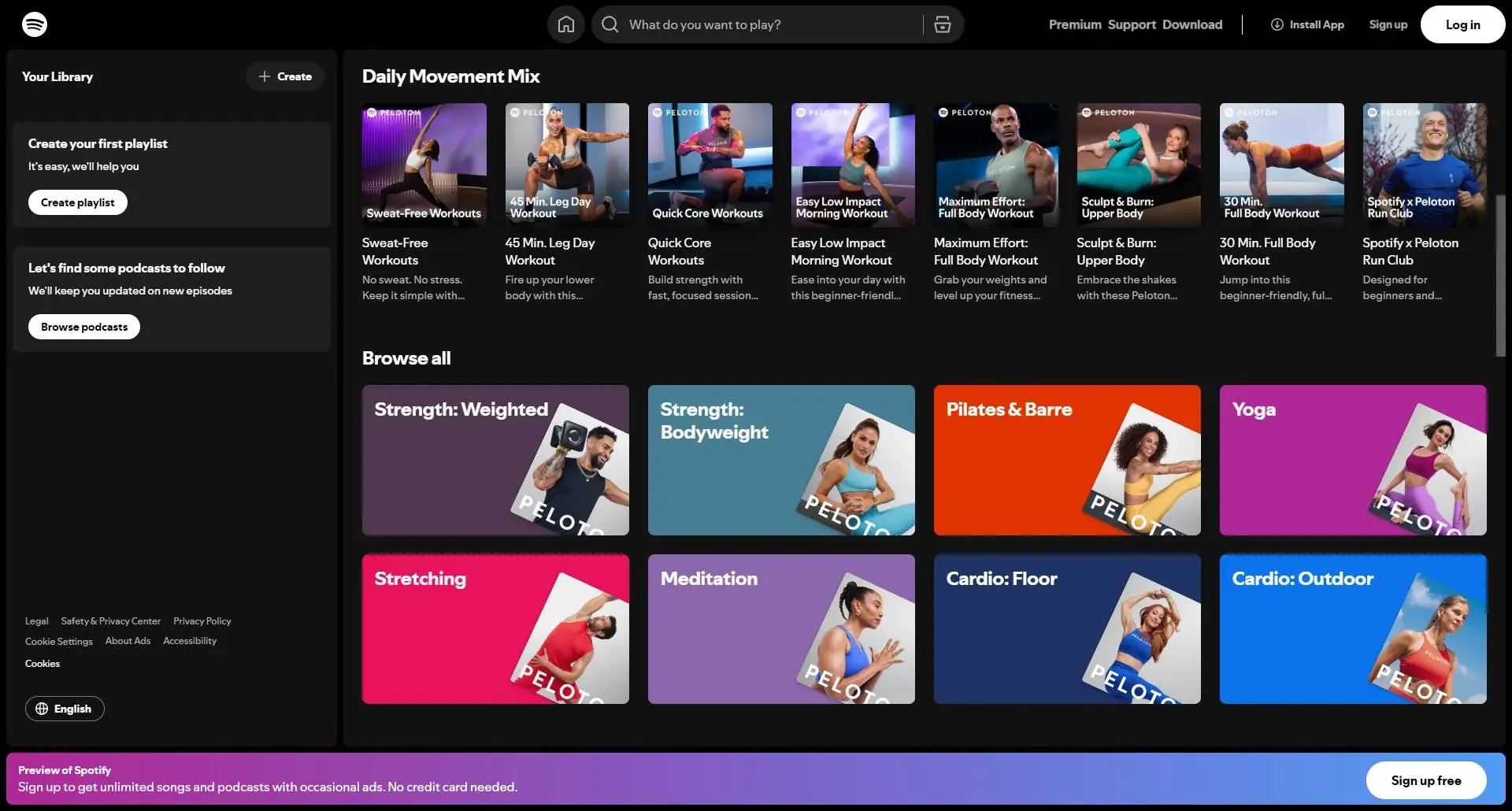Click the 'Spotify x Peloton Run Club' title text
1512x811 pixels.
click(x=1410, y=251)
